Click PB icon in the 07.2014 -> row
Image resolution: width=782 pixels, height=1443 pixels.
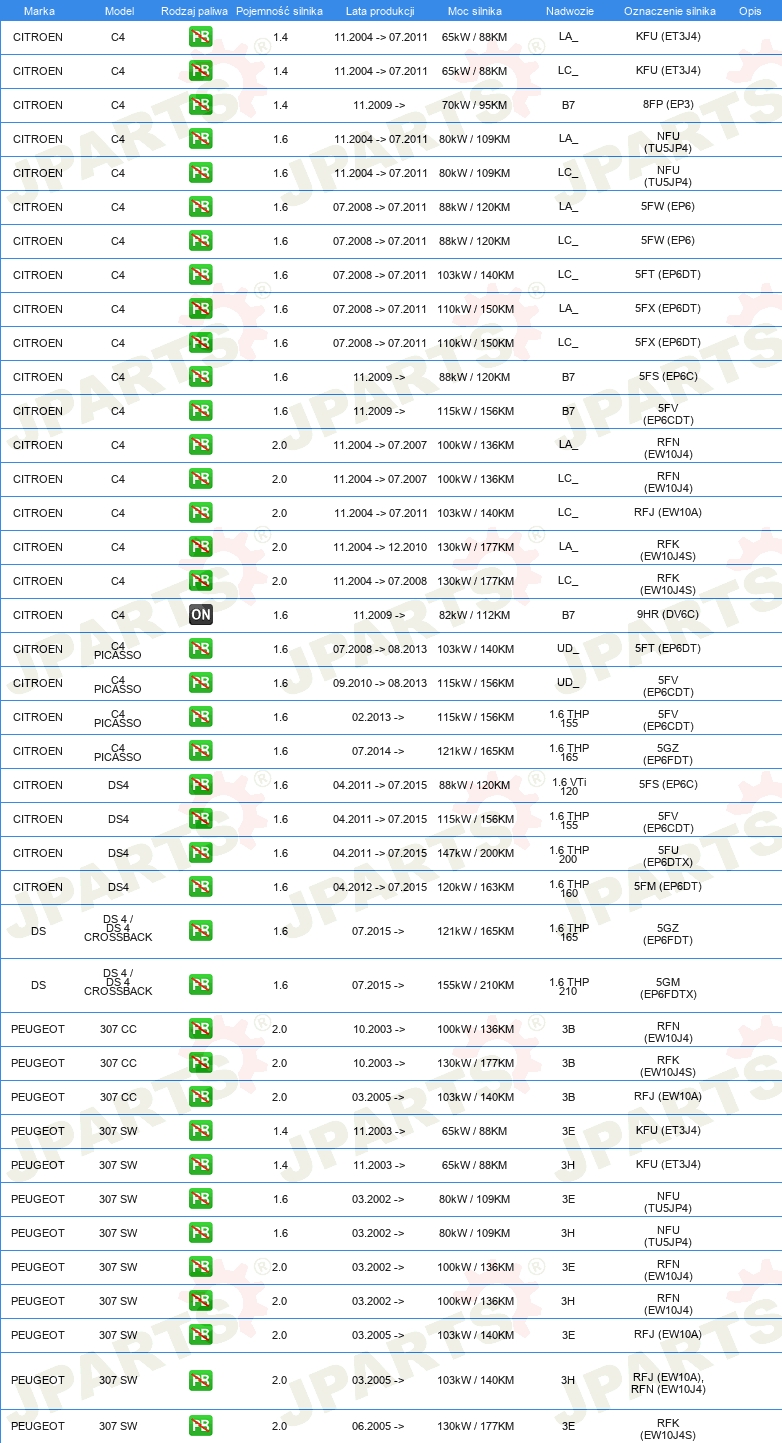(200, 751)
